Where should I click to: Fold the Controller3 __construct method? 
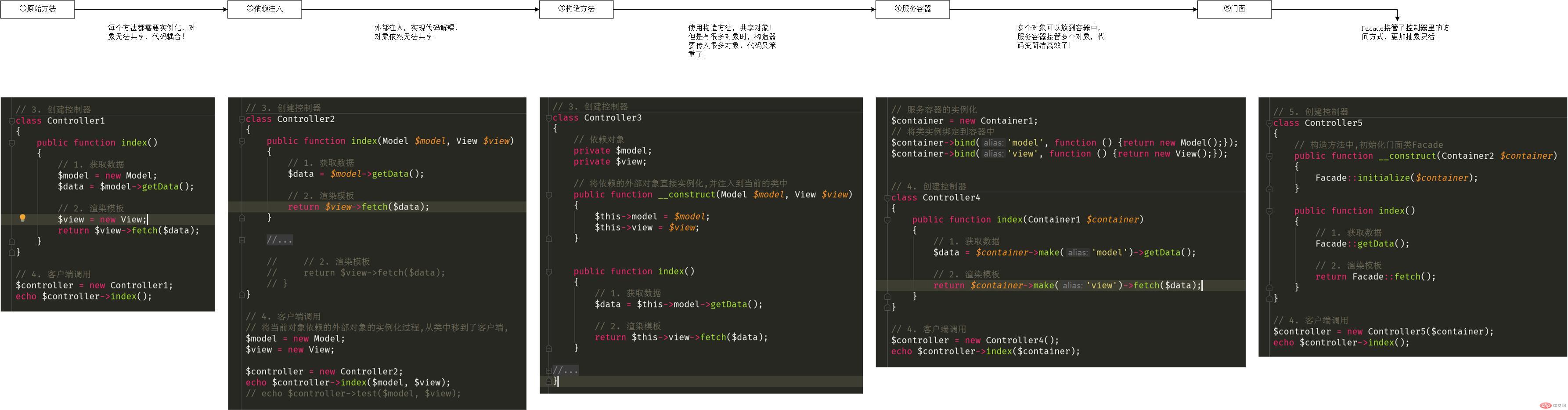pos(548,194)
